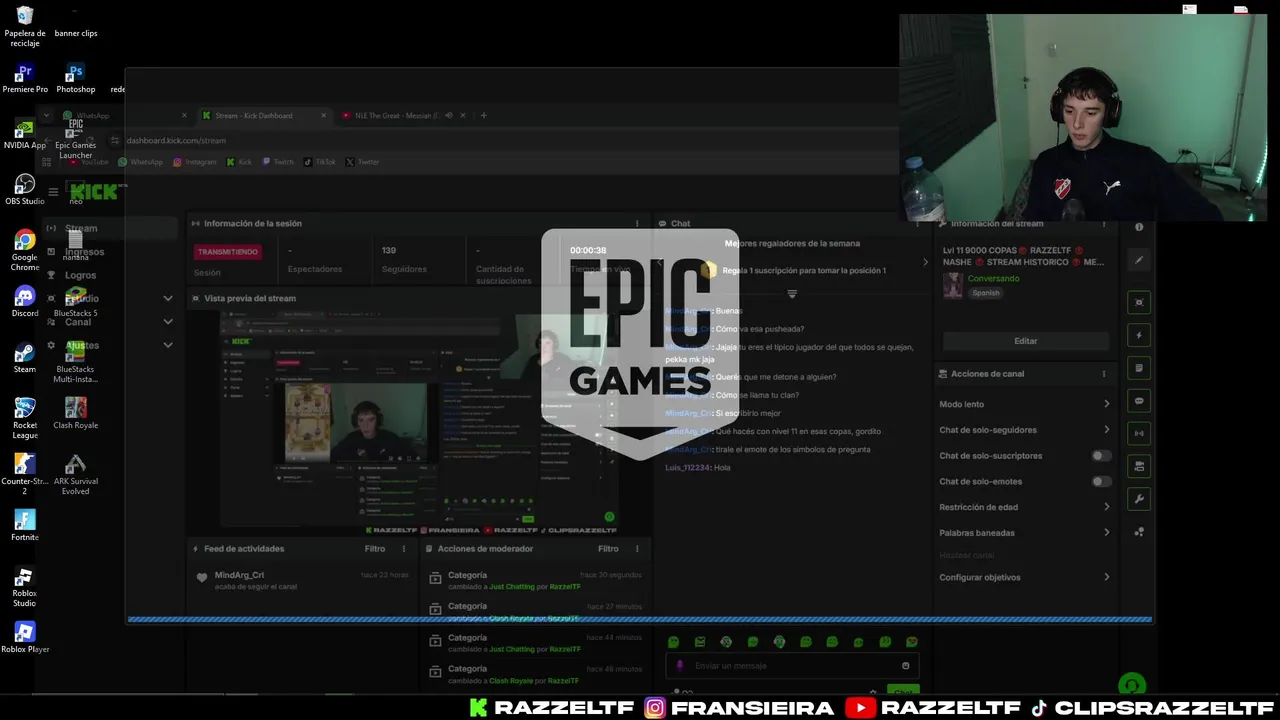Open ARK Survival Evolved desktop shortcut
The height and width of the screenshot is (720, 1280).
click(x=75, y=475)
